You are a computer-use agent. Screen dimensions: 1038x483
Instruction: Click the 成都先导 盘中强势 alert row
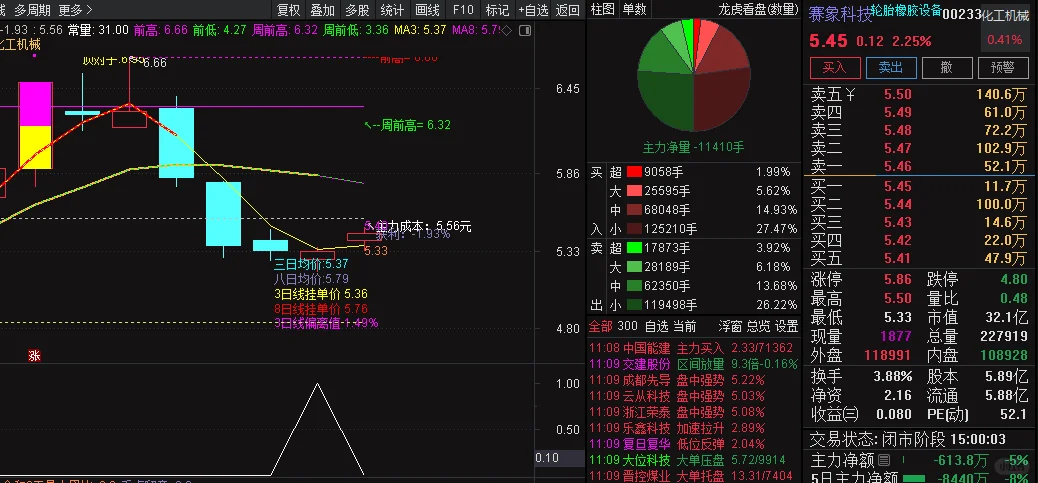693,380
